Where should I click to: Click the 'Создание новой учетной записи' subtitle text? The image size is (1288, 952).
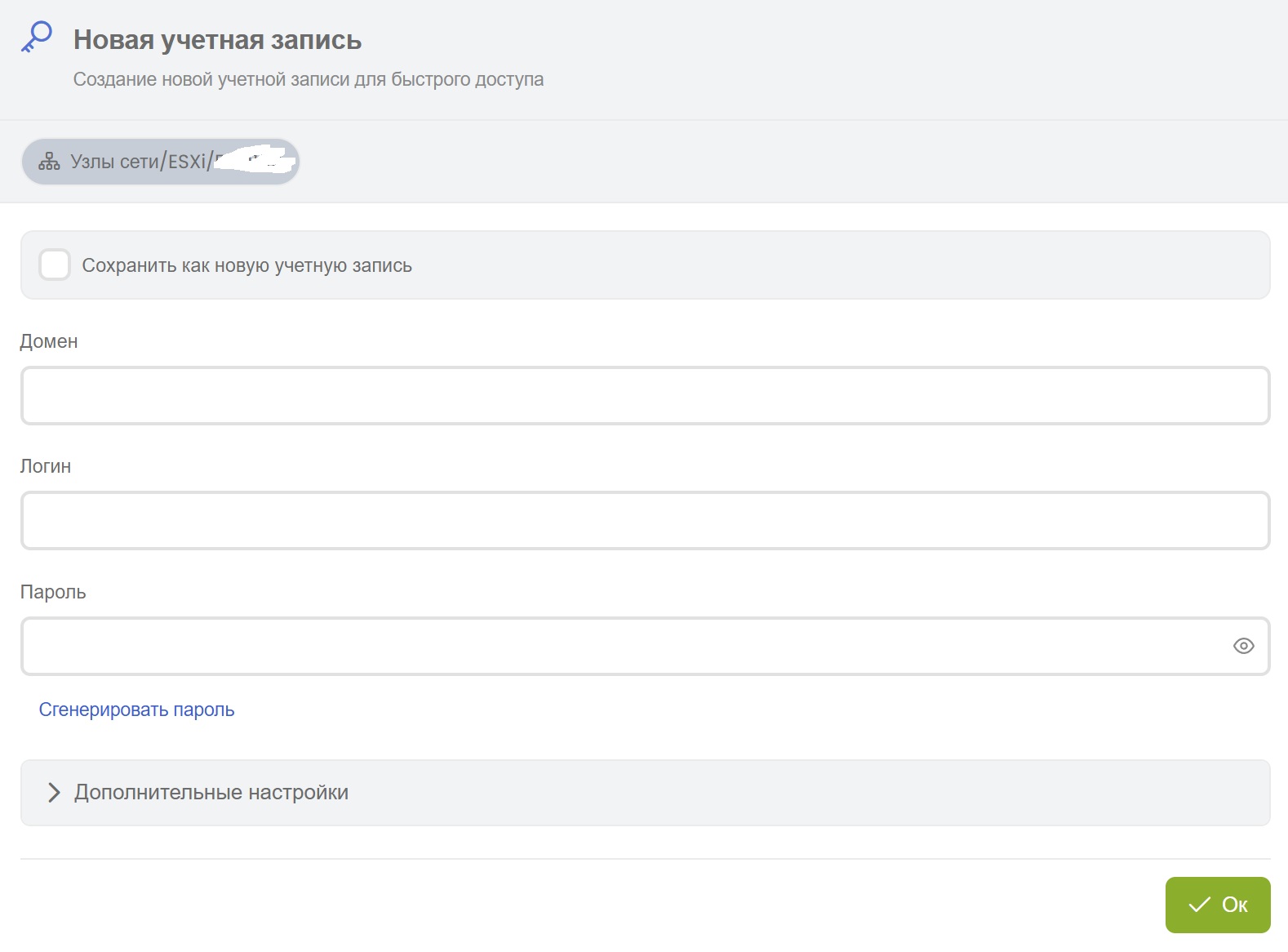[x=308, y=79]
